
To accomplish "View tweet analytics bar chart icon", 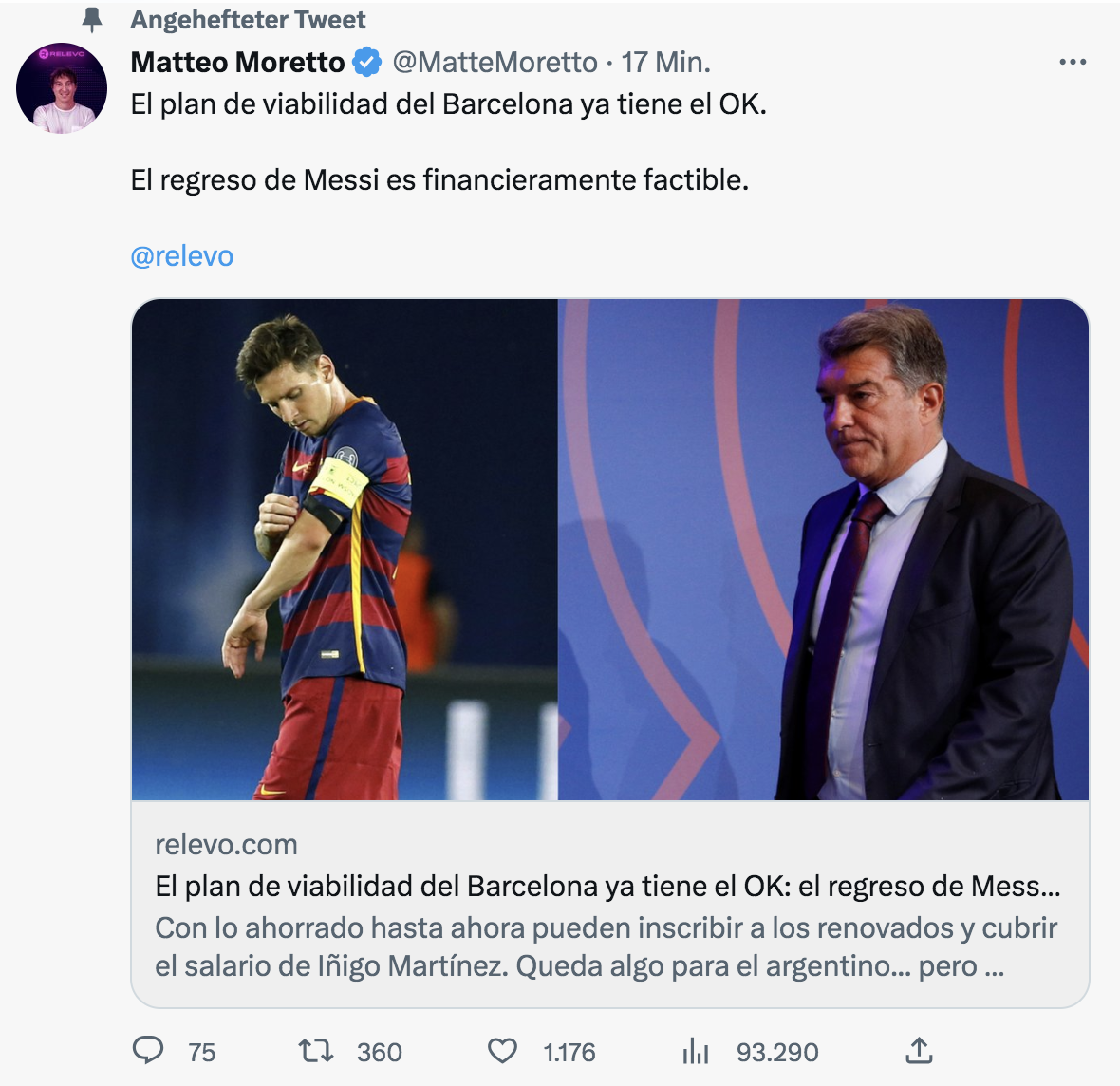I will pos(696,1051).
